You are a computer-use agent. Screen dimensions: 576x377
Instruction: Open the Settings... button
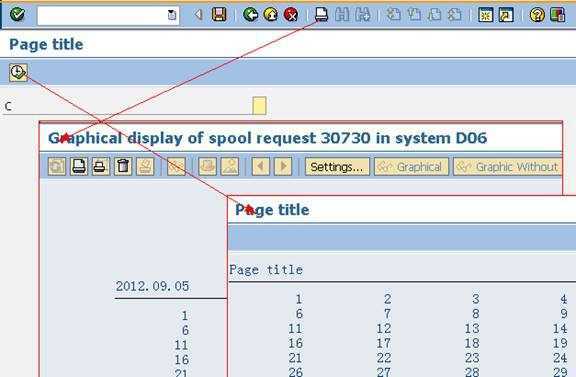[x=337, y=167]
